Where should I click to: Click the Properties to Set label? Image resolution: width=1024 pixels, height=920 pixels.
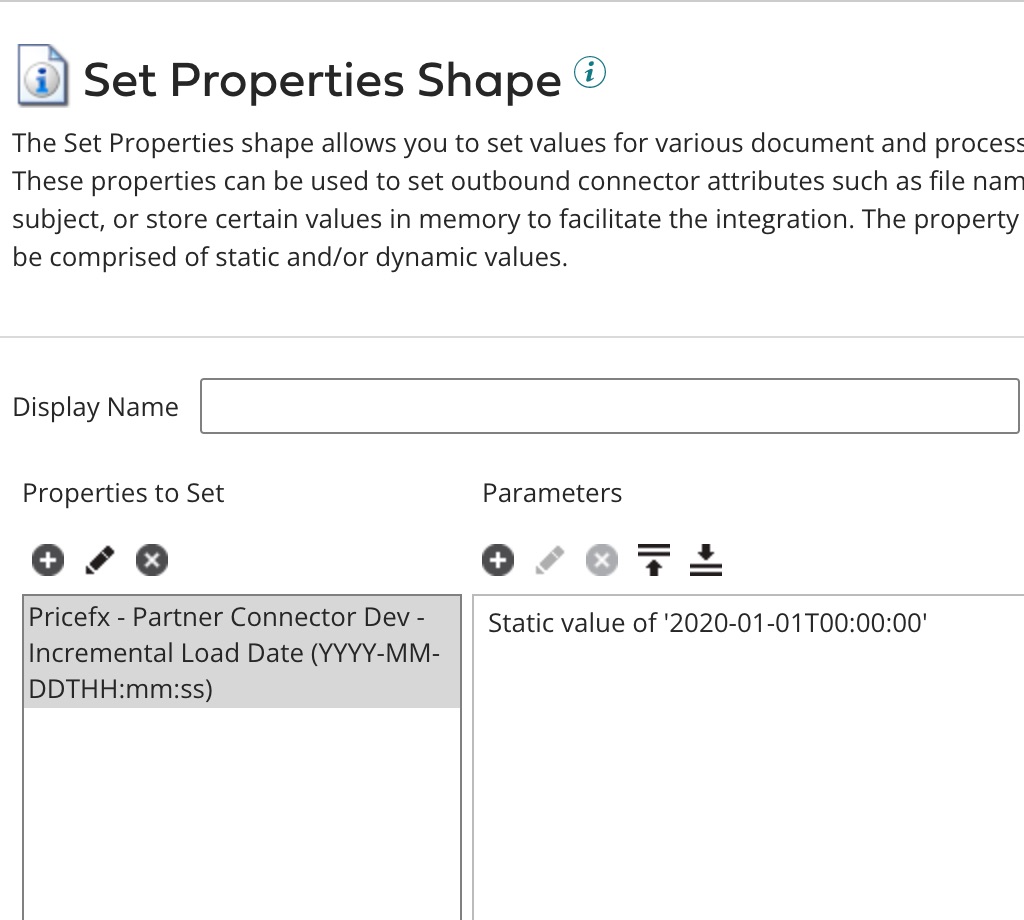click(123, 493)
